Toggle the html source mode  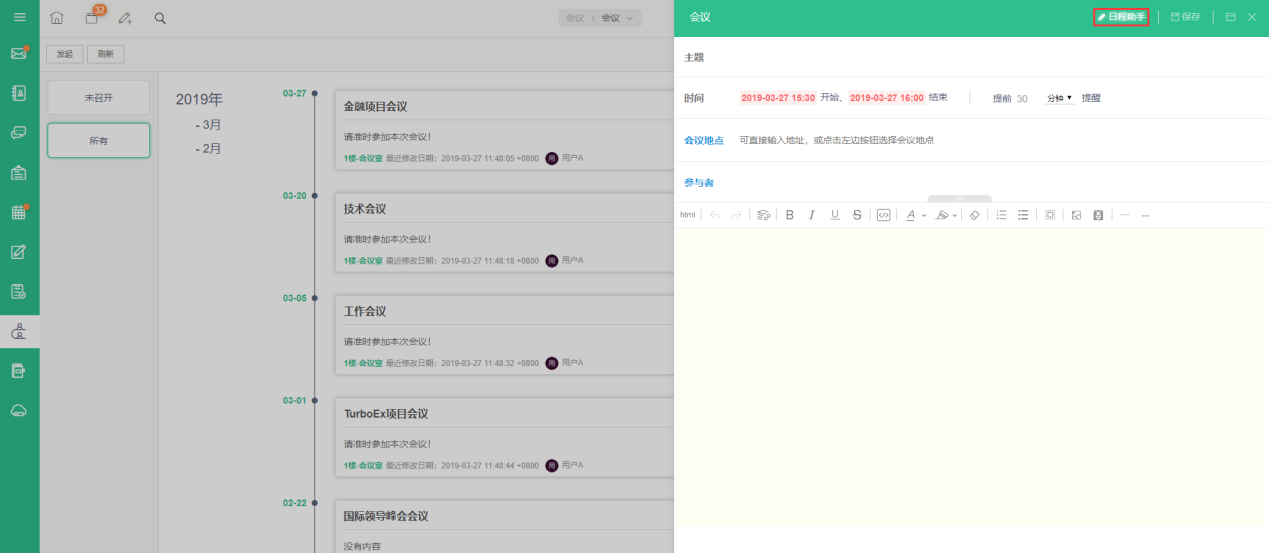[687, 215]
